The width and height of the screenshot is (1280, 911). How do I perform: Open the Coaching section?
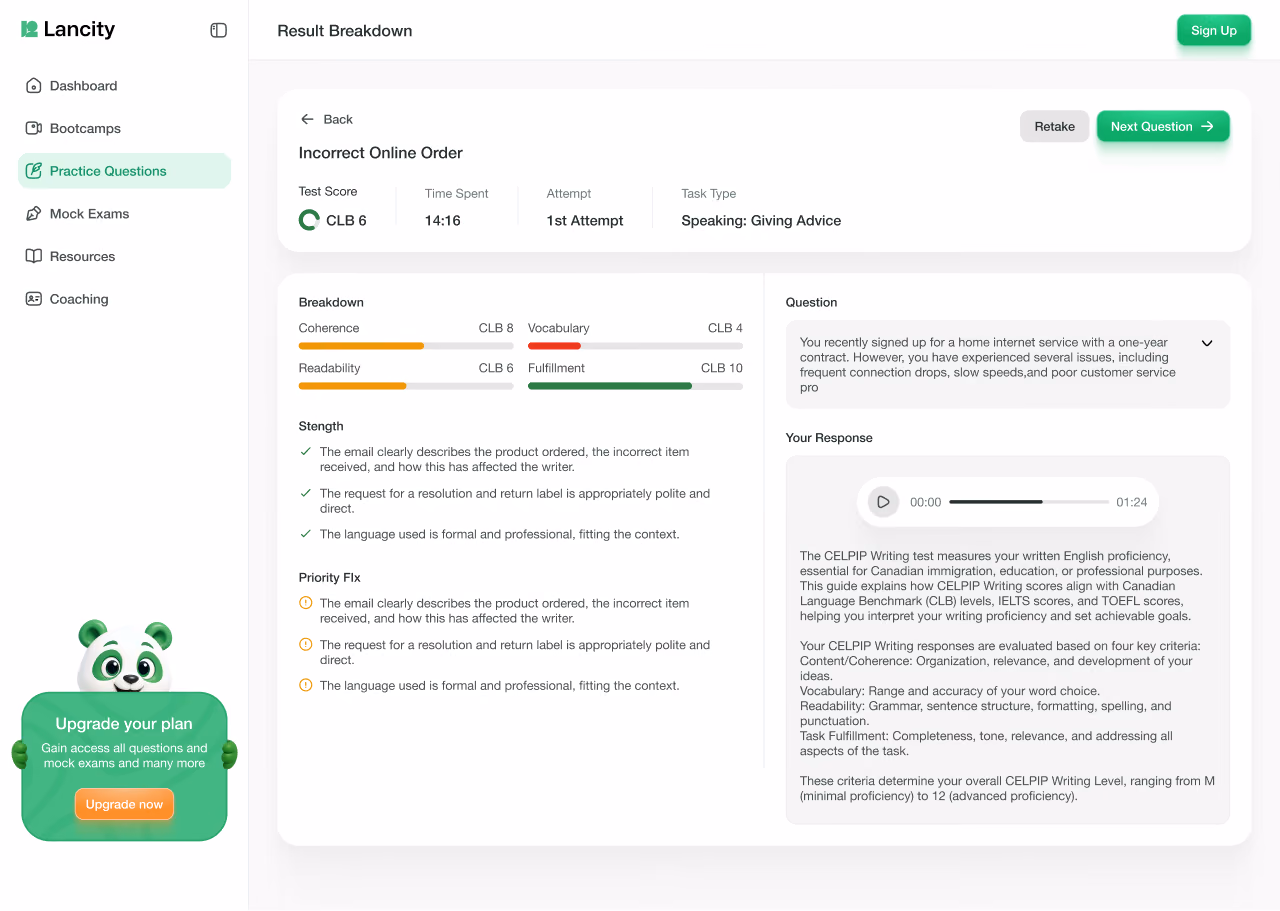(x=124, y=299)
